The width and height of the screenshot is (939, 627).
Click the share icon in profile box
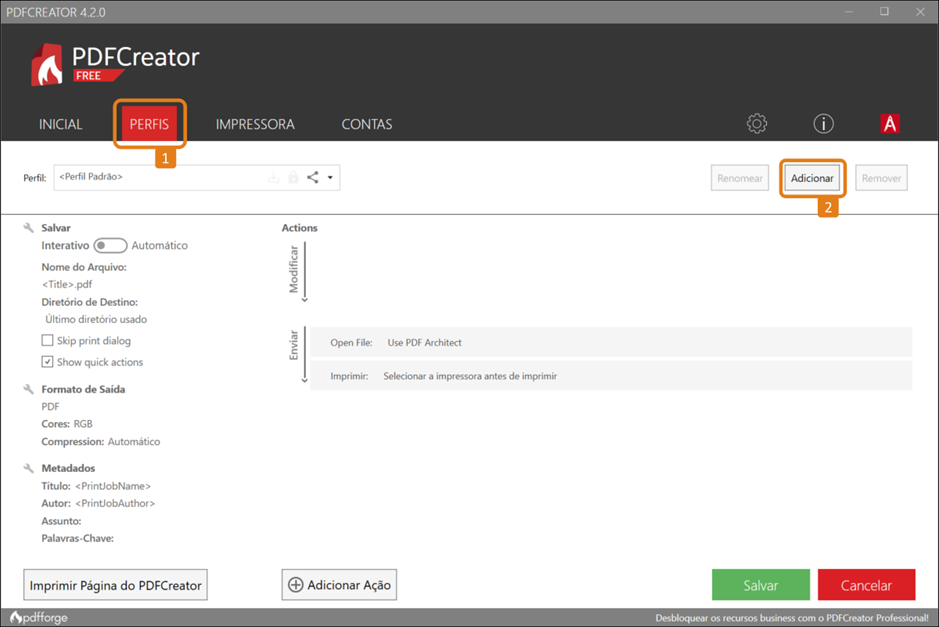point(313,178)
